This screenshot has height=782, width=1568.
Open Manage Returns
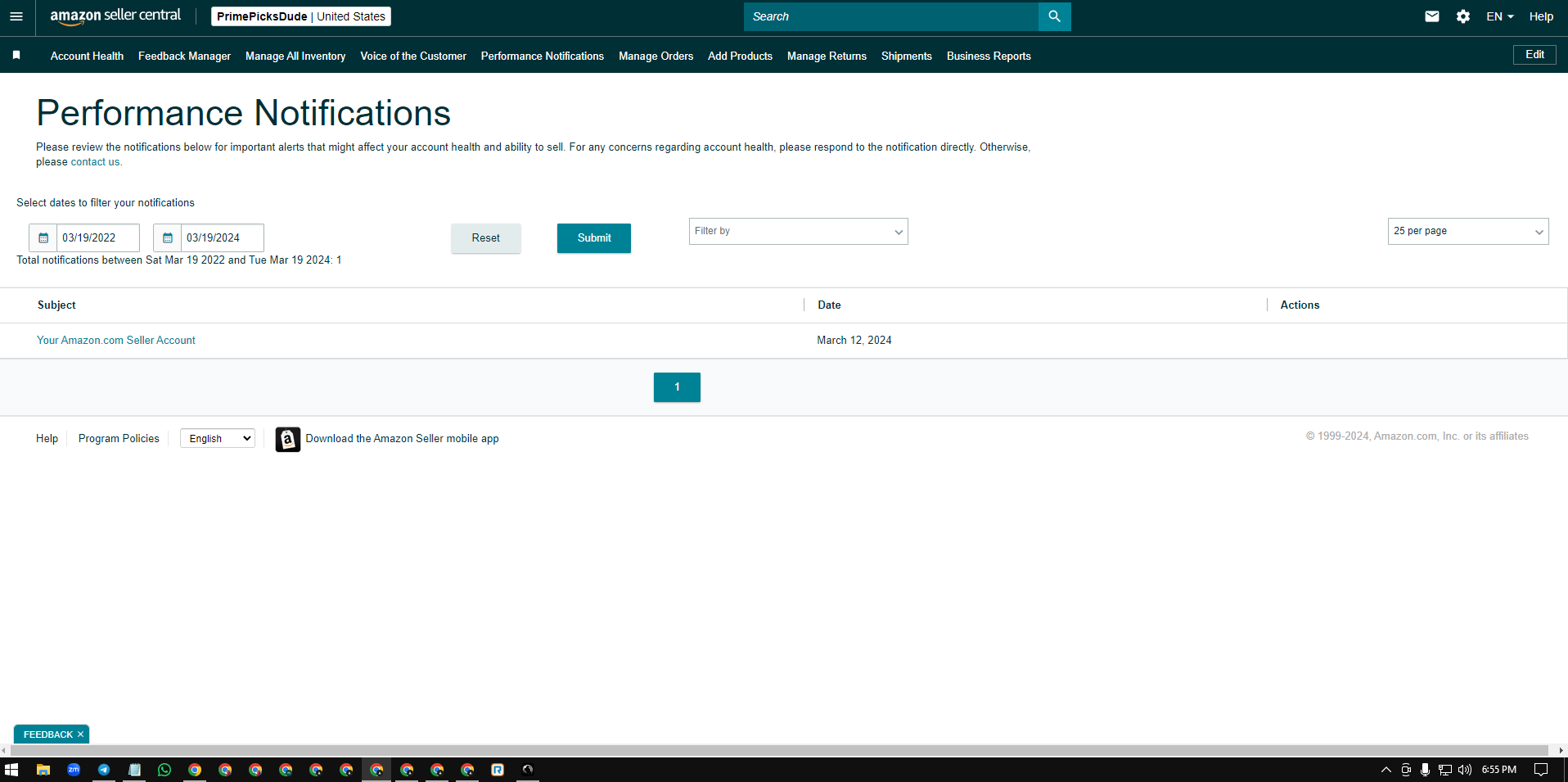[x=827, y=56]
